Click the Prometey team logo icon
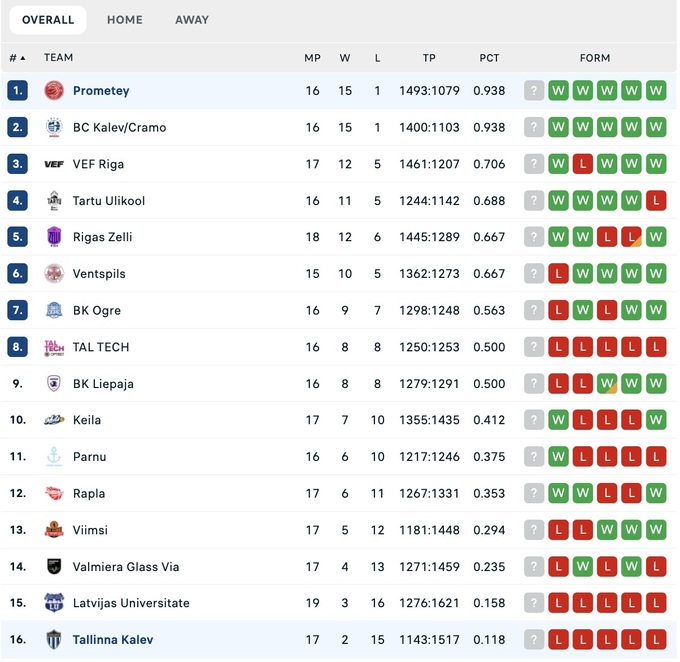 (54, 91)
